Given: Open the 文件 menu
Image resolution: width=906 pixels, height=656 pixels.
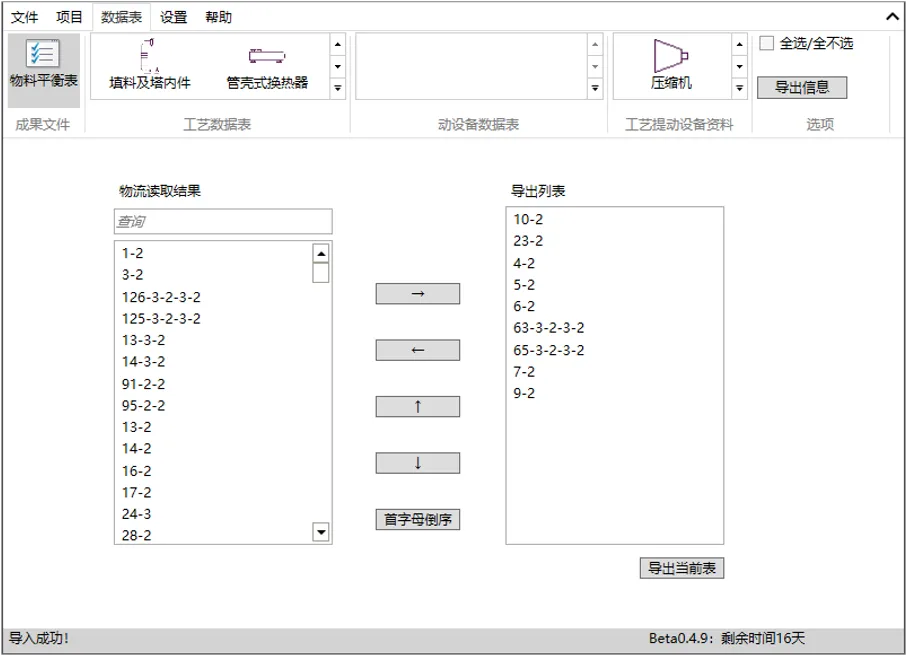Looking at the screenshot, I should (25, 17).
